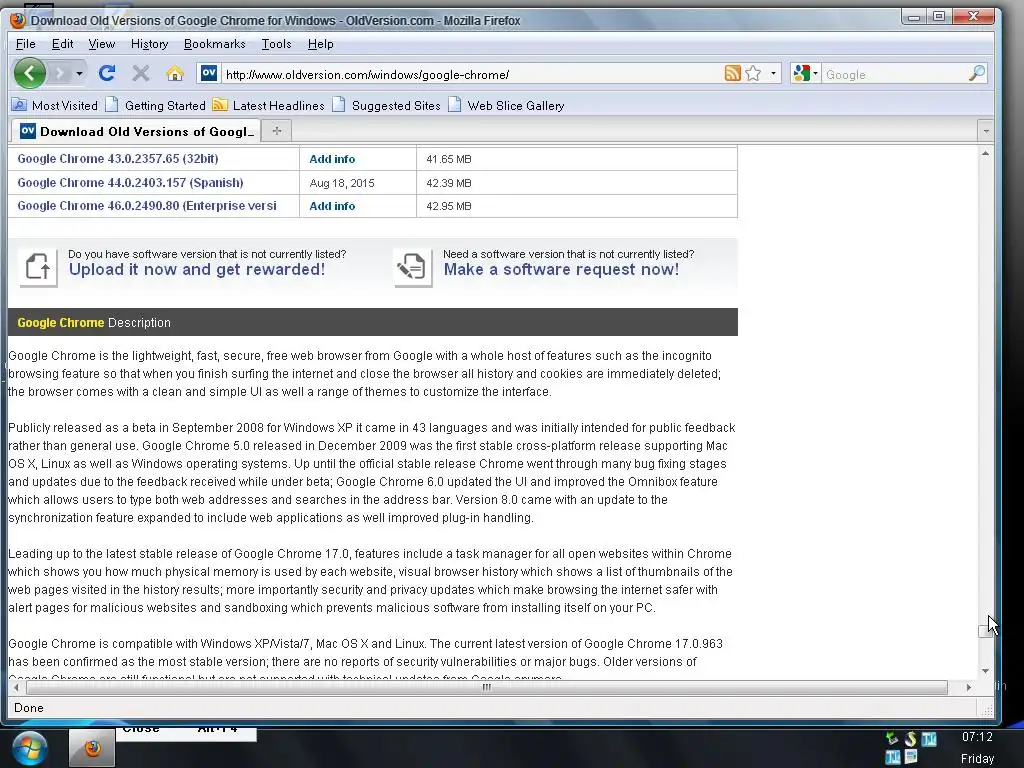
Task: Click the vertical scrollbar thumb
Action: [x=985, y=631]
